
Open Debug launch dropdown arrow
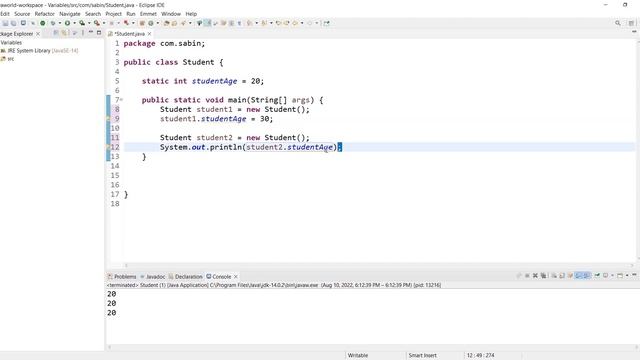[x=60, y=23]
